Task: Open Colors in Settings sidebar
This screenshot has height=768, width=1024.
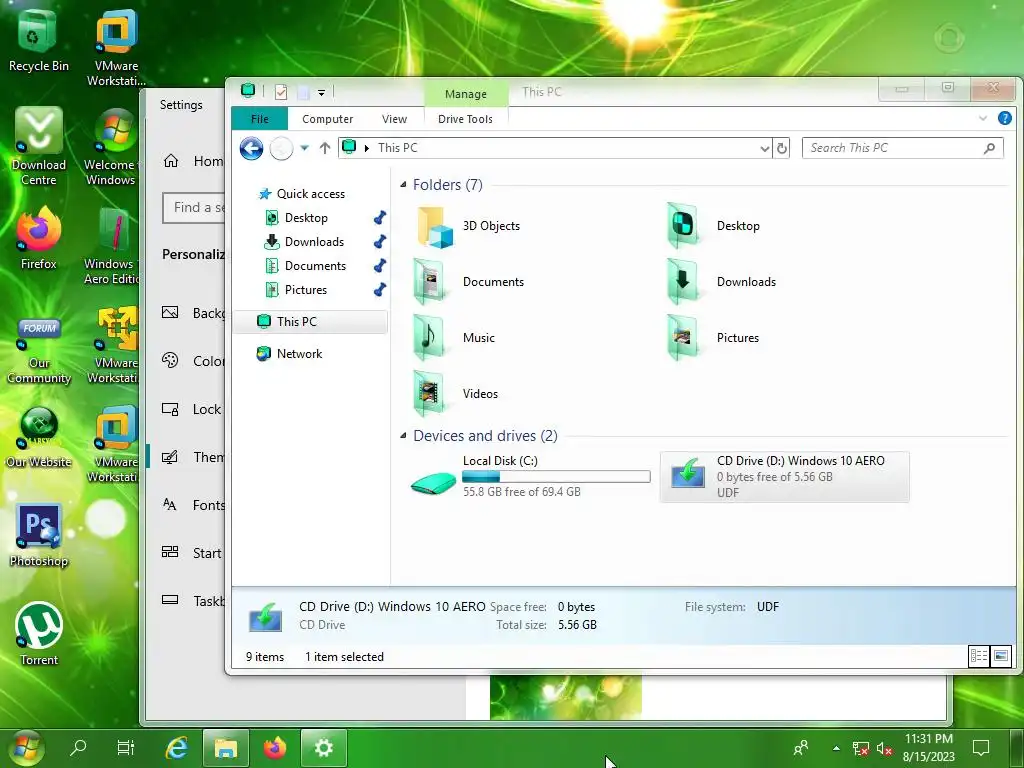Action: point(193,360)
